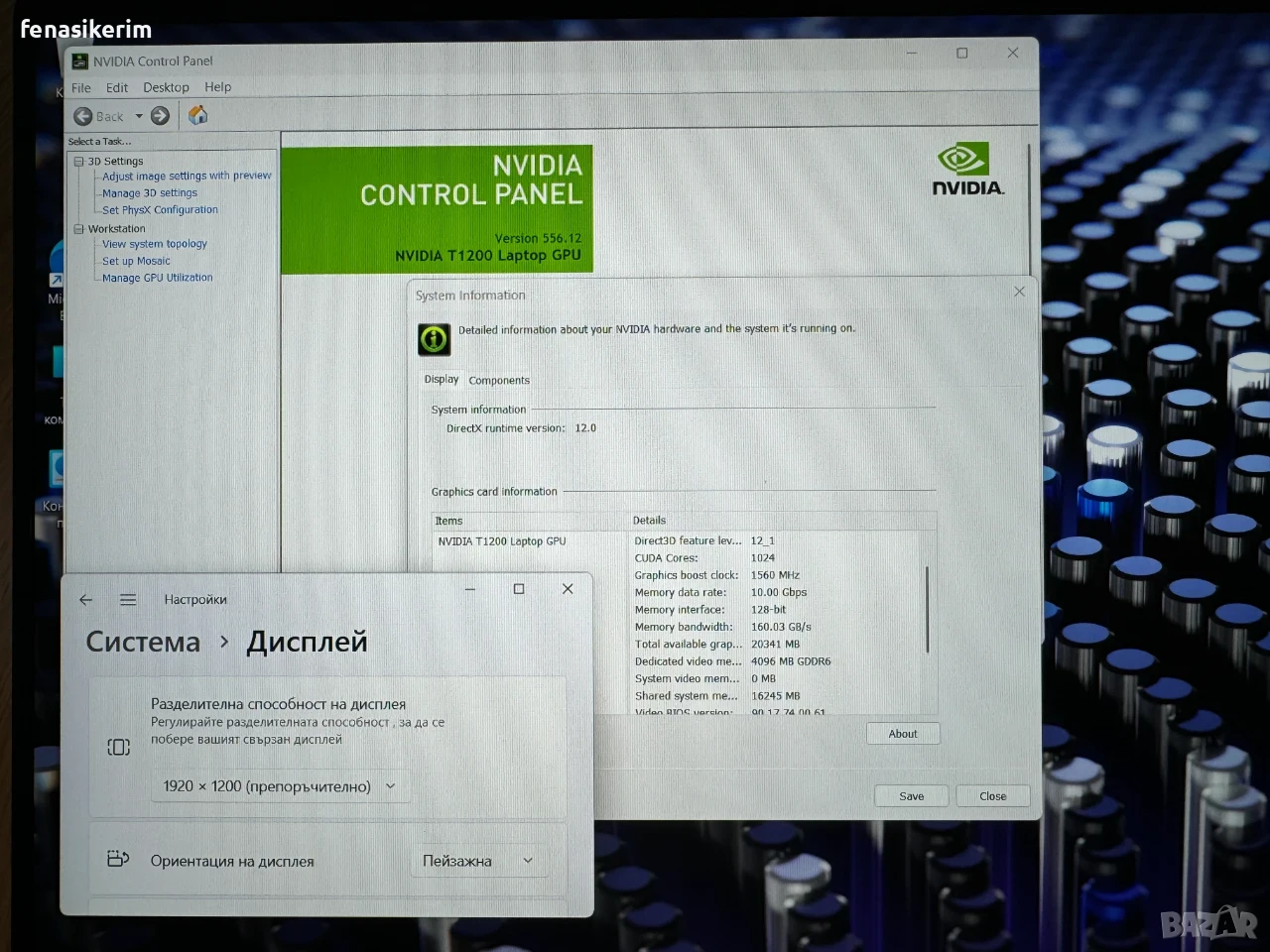The height and width of the screenshot is (952, 1270).
Task: Open the Edit menu
Action: (x=117, y=87)
